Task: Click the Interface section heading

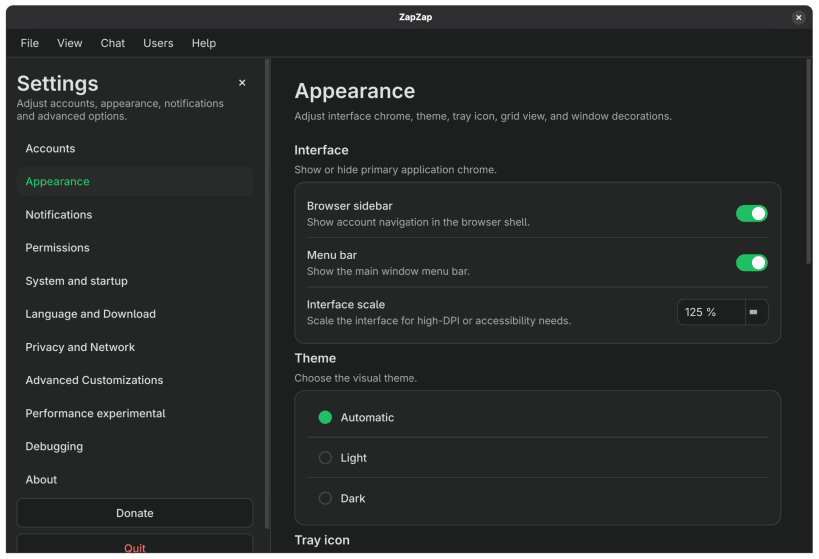Action: 321,150
